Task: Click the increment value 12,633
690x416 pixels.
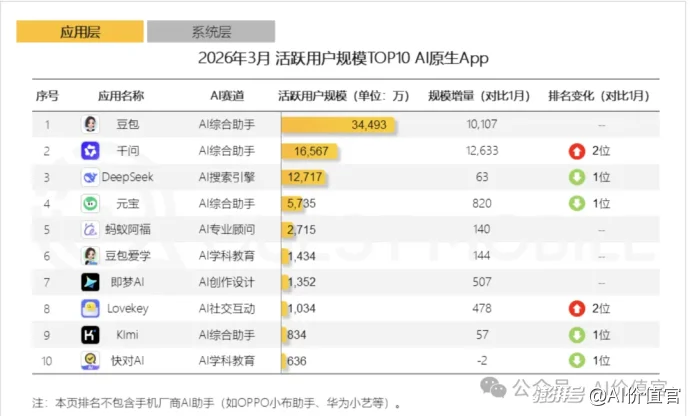Action: pos(482,151)
